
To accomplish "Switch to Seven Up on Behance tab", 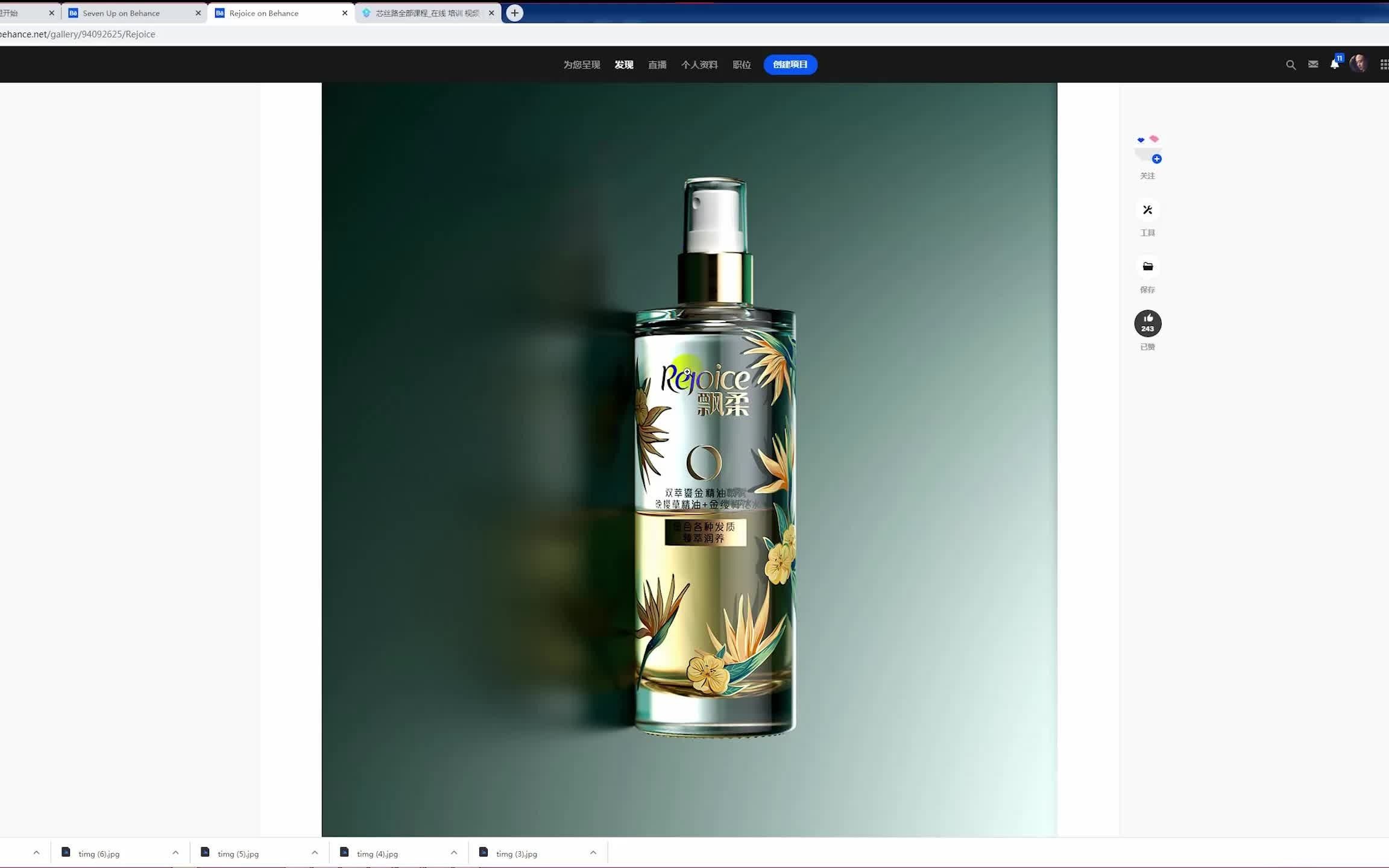I will point(134,13).
